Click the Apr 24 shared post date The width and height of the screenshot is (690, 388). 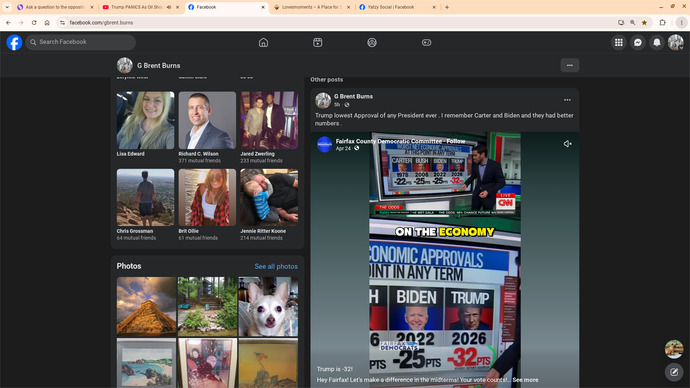(x=343, y=148)
